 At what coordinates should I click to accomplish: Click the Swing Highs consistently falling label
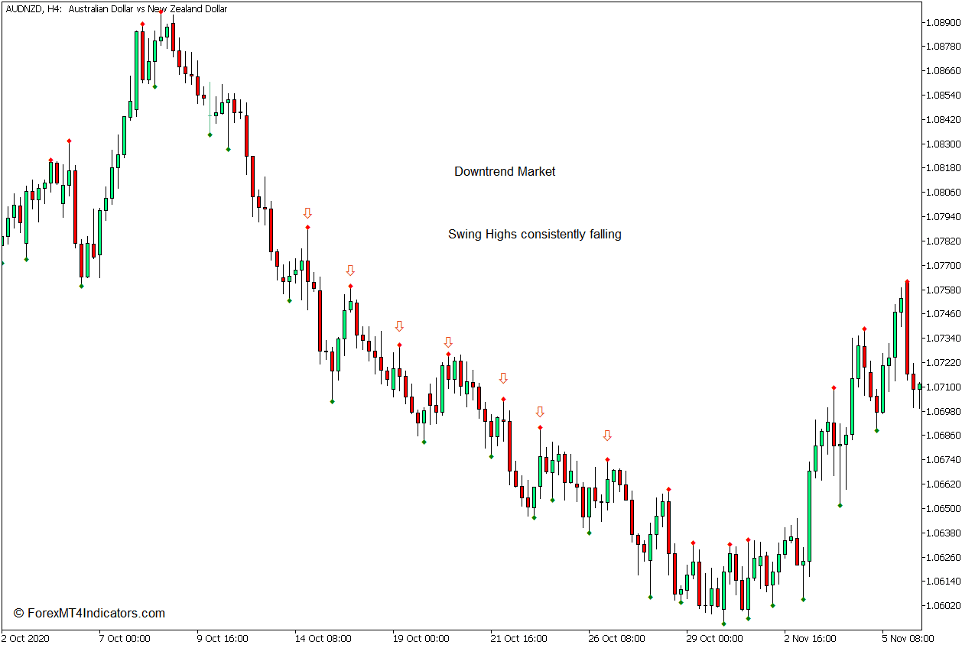click(534, 234)
